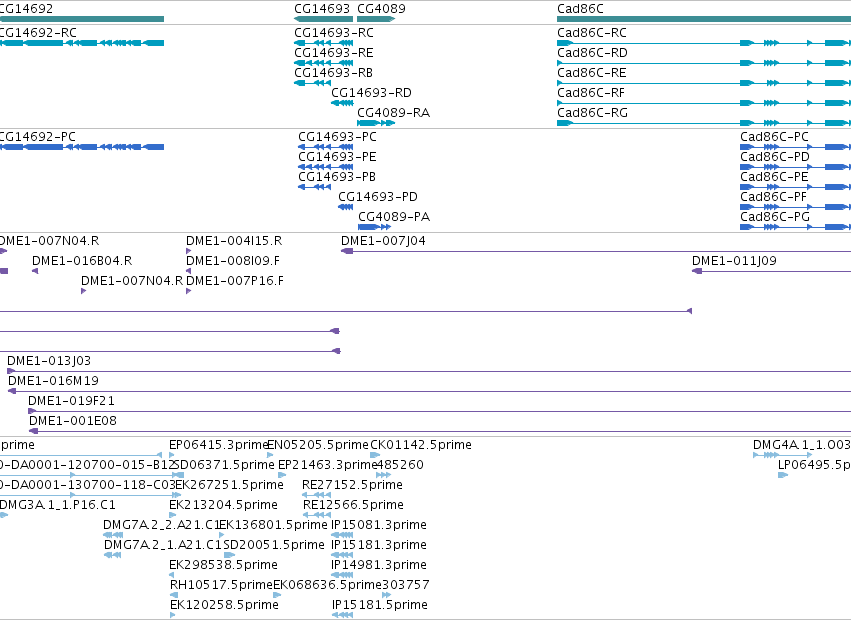This screenshot has height=620, width=851.
Task: Select the CG14693-RE transcript
Action: (323, 63)
